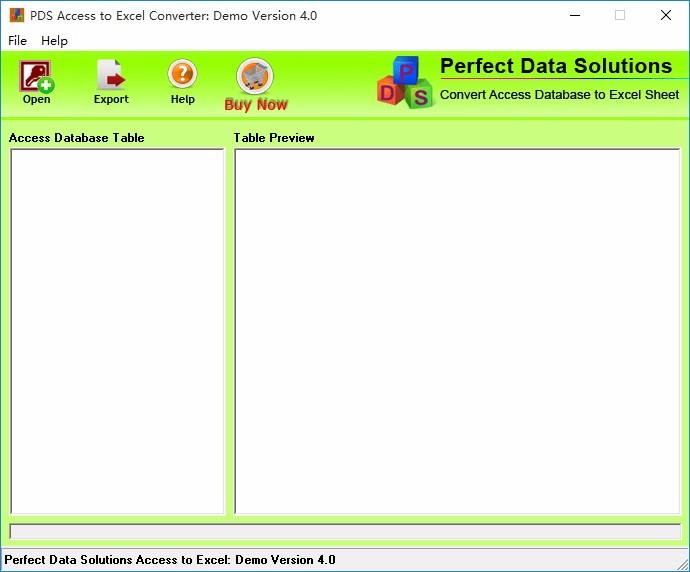The height and width of the screenshot is (572, 690).
Task: Click the app icon in title bar
Action: 17,15
